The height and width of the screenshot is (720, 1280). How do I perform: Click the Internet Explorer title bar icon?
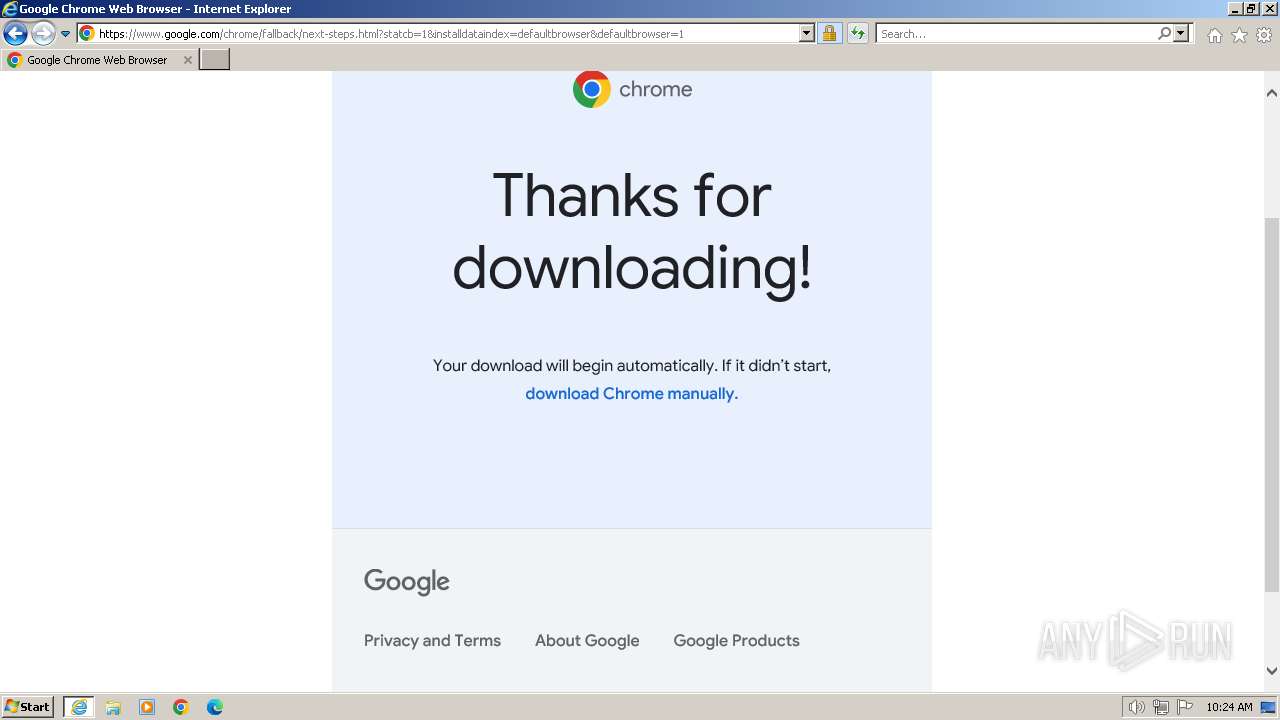pyautogui.click(x=10, y=9)
